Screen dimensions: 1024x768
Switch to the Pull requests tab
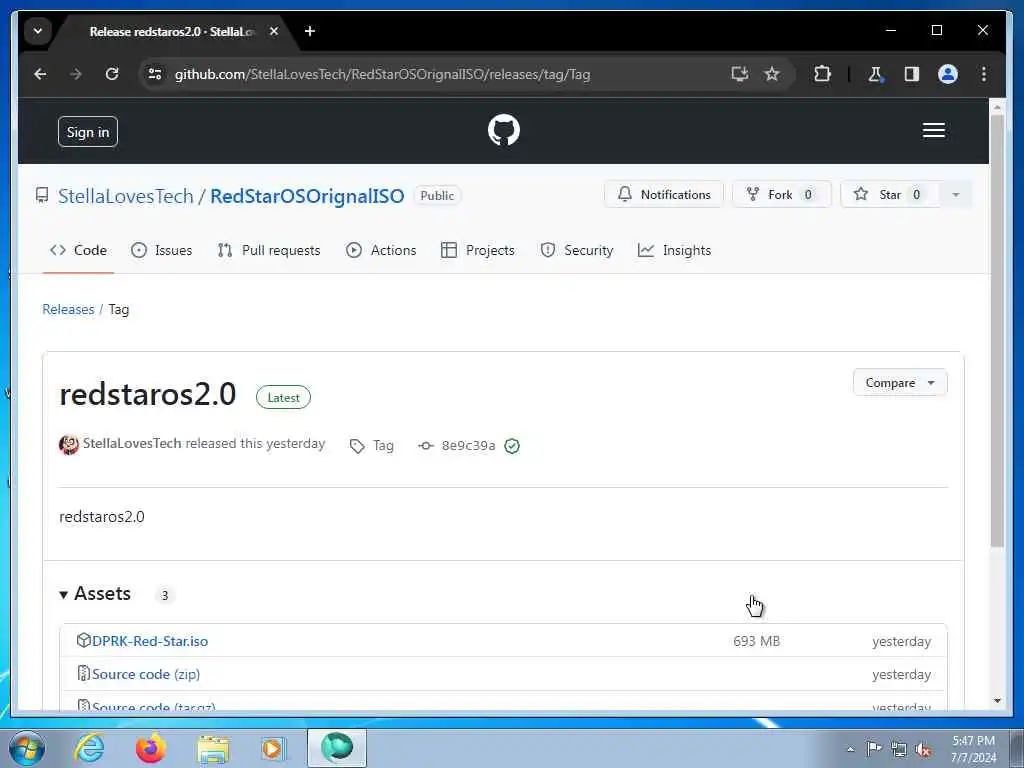[x=268, y=250]
